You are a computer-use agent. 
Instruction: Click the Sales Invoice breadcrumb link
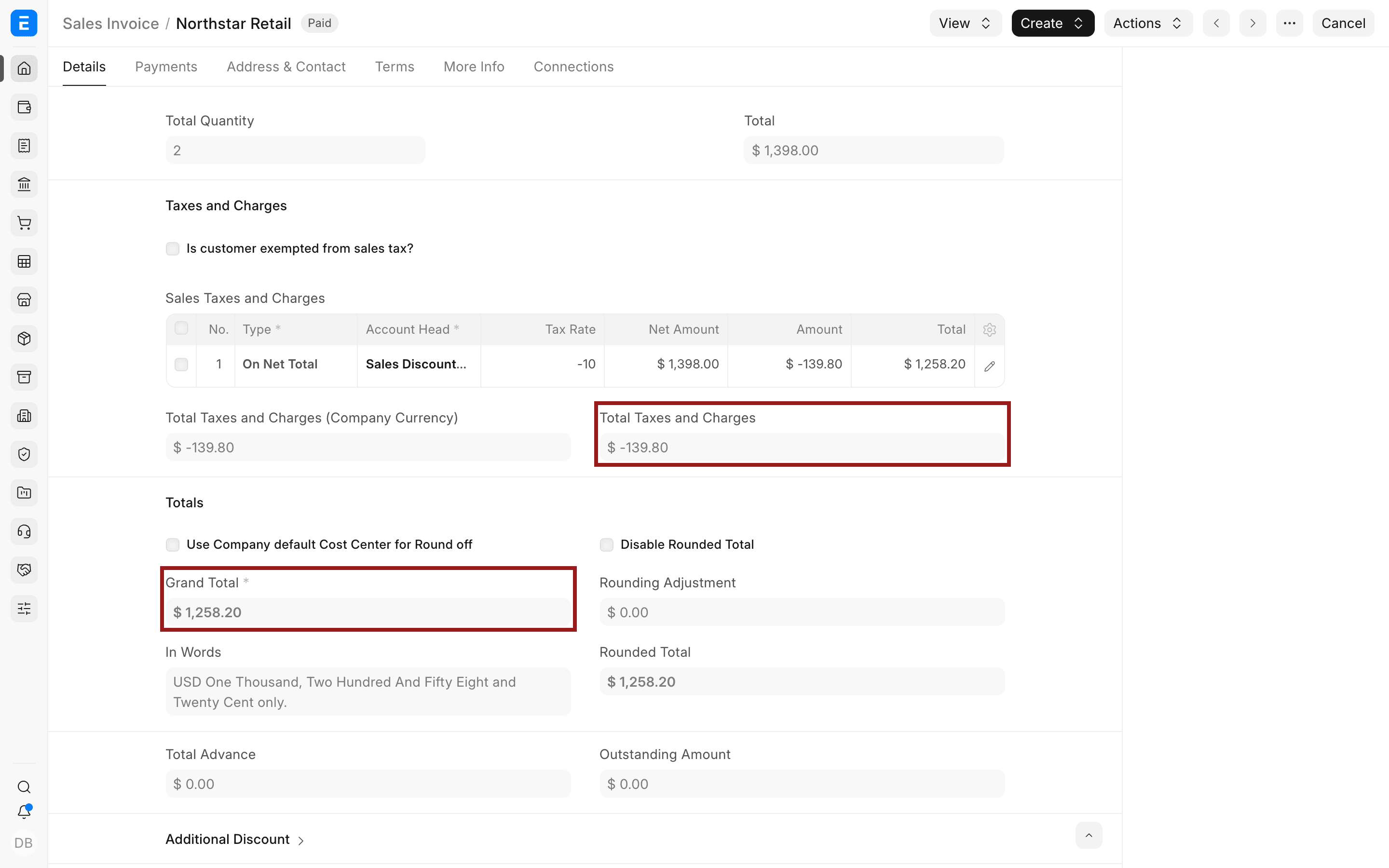click(x=111, y=24)
